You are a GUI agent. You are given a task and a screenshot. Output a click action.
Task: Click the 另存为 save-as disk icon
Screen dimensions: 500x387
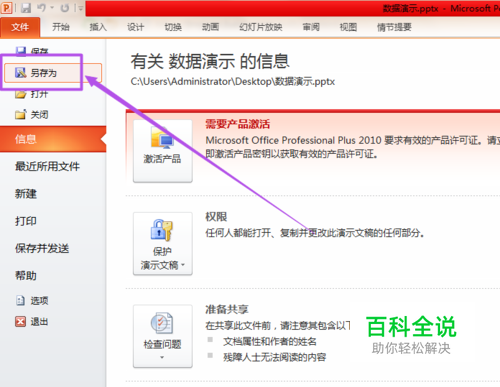tap(21, 72)
